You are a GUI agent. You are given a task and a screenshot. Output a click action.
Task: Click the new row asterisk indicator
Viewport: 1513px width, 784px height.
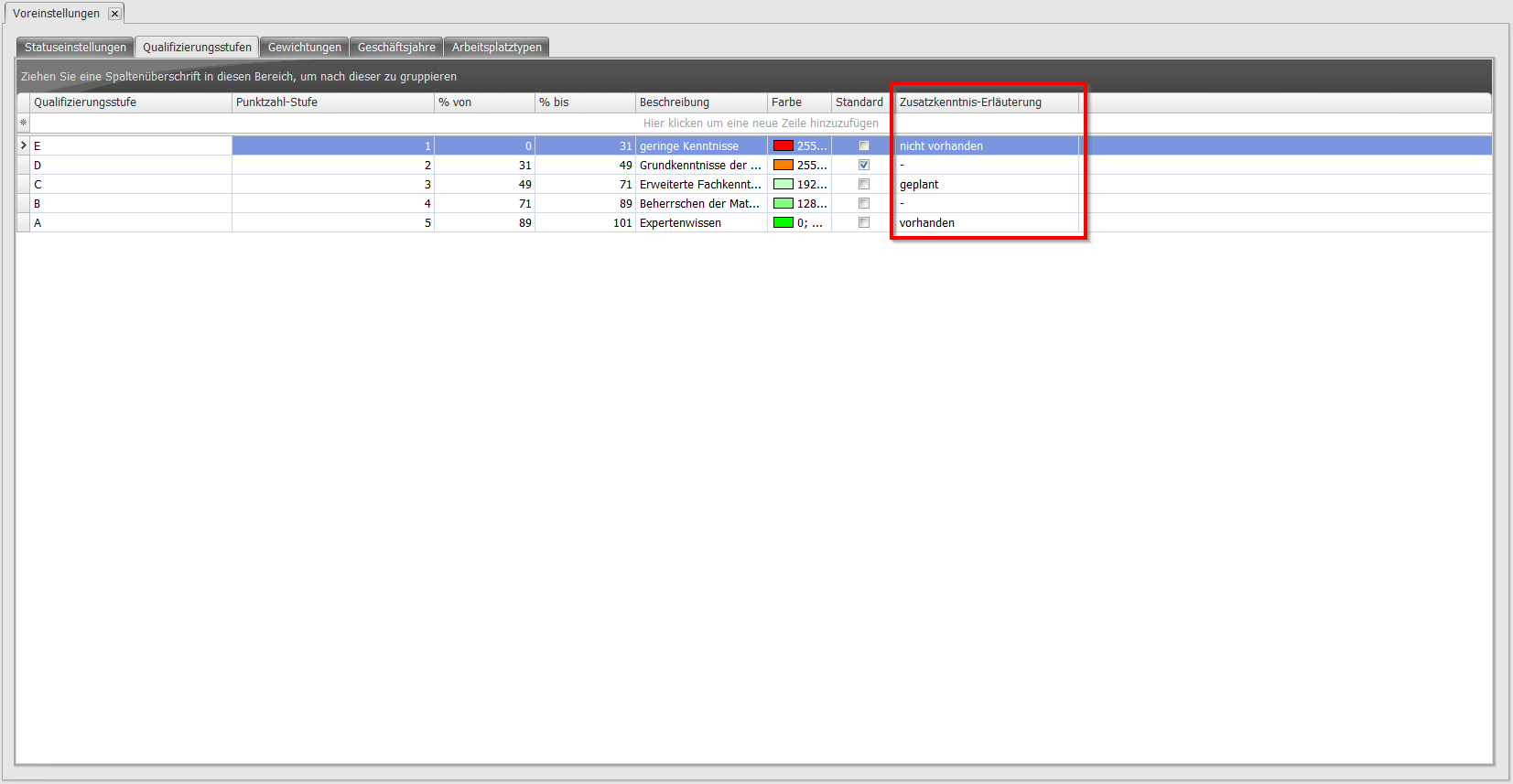(x=23, y=123)
